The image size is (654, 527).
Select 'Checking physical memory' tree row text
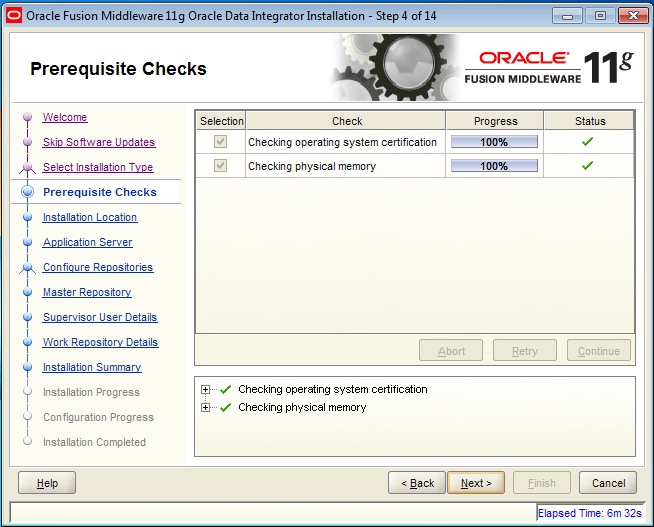click(302, 407)
